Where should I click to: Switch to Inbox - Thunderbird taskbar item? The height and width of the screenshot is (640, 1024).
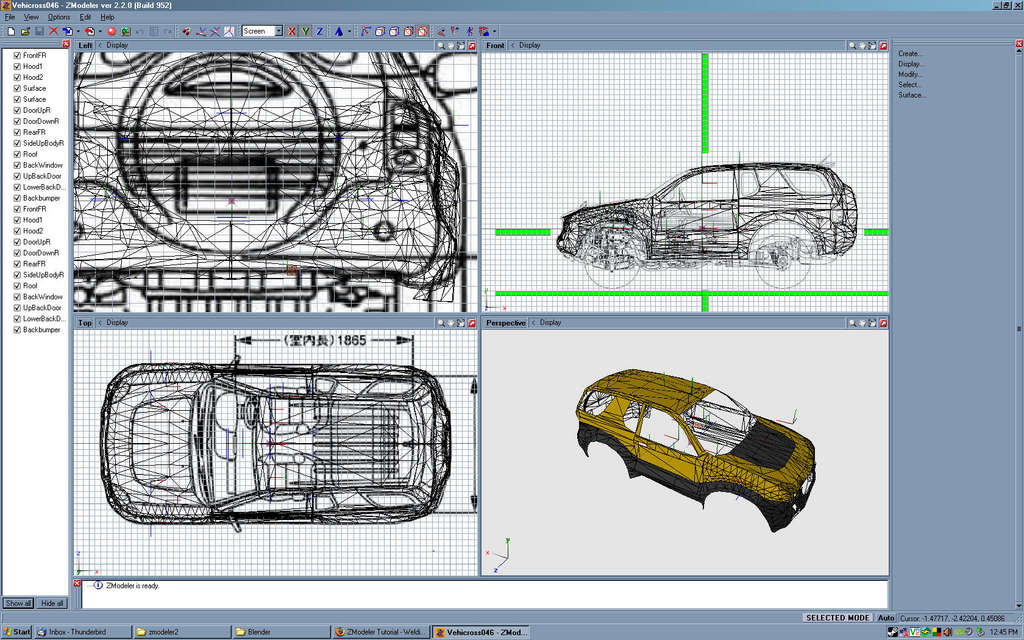(82, 632)
